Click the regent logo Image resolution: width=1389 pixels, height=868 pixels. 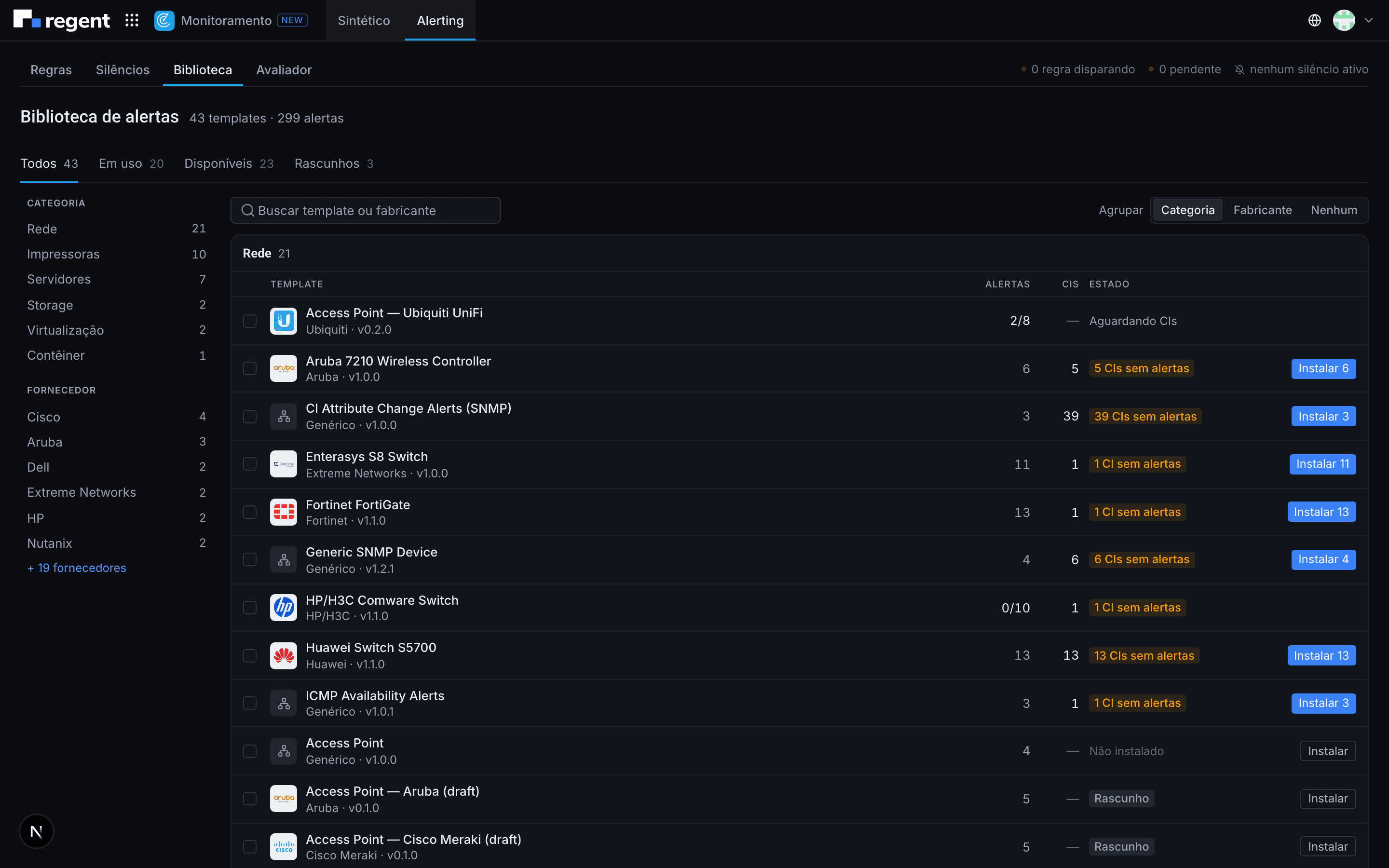(61, 20)
